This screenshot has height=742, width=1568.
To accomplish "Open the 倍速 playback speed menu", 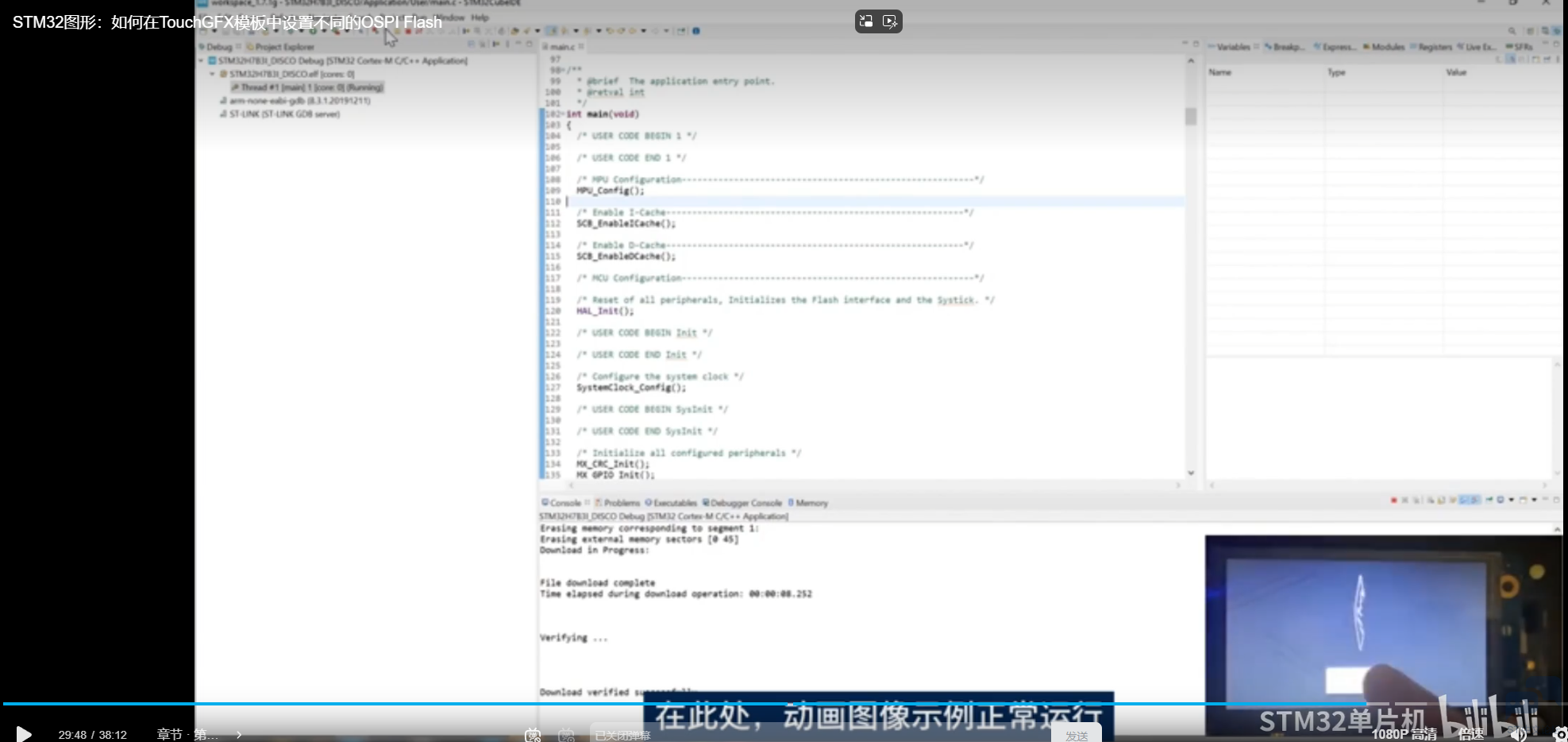I will tap(1471, 734).
